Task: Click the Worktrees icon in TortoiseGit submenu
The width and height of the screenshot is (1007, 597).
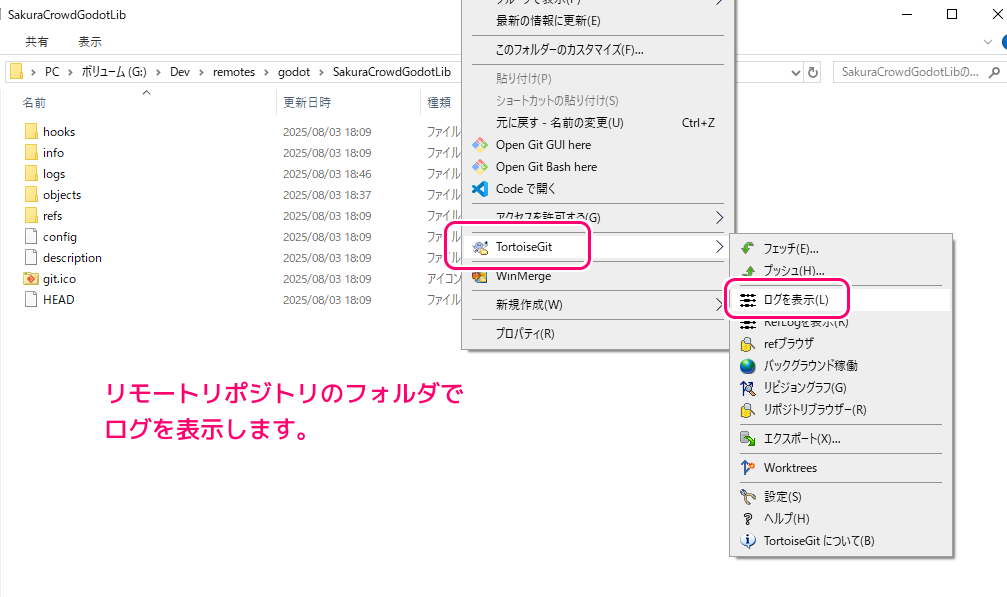Action: pos(747,468)
